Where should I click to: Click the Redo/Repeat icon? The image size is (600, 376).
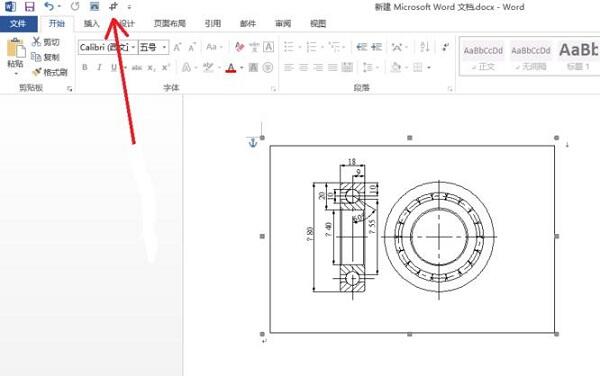click(75, 6)
